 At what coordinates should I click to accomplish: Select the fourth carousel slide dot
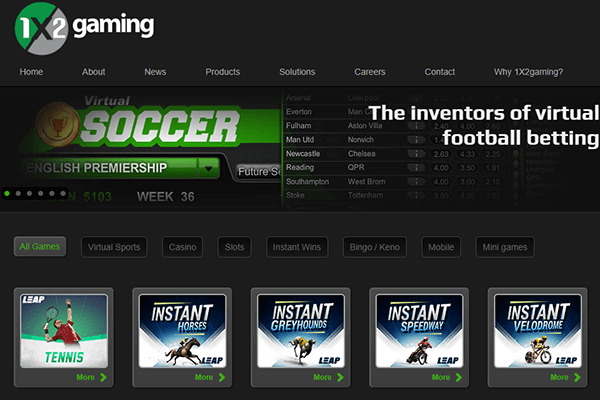(x=41, y=193)
